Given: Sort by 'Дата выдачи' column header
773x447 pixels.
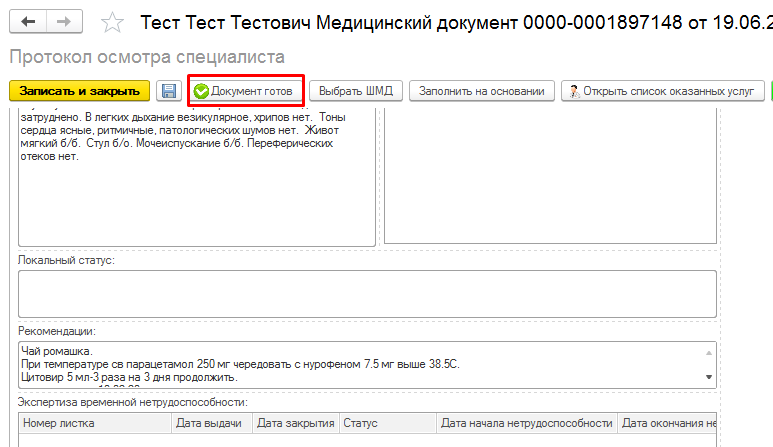Looking at the screenshot, I should pyautogui.click(x=210, y=423).
